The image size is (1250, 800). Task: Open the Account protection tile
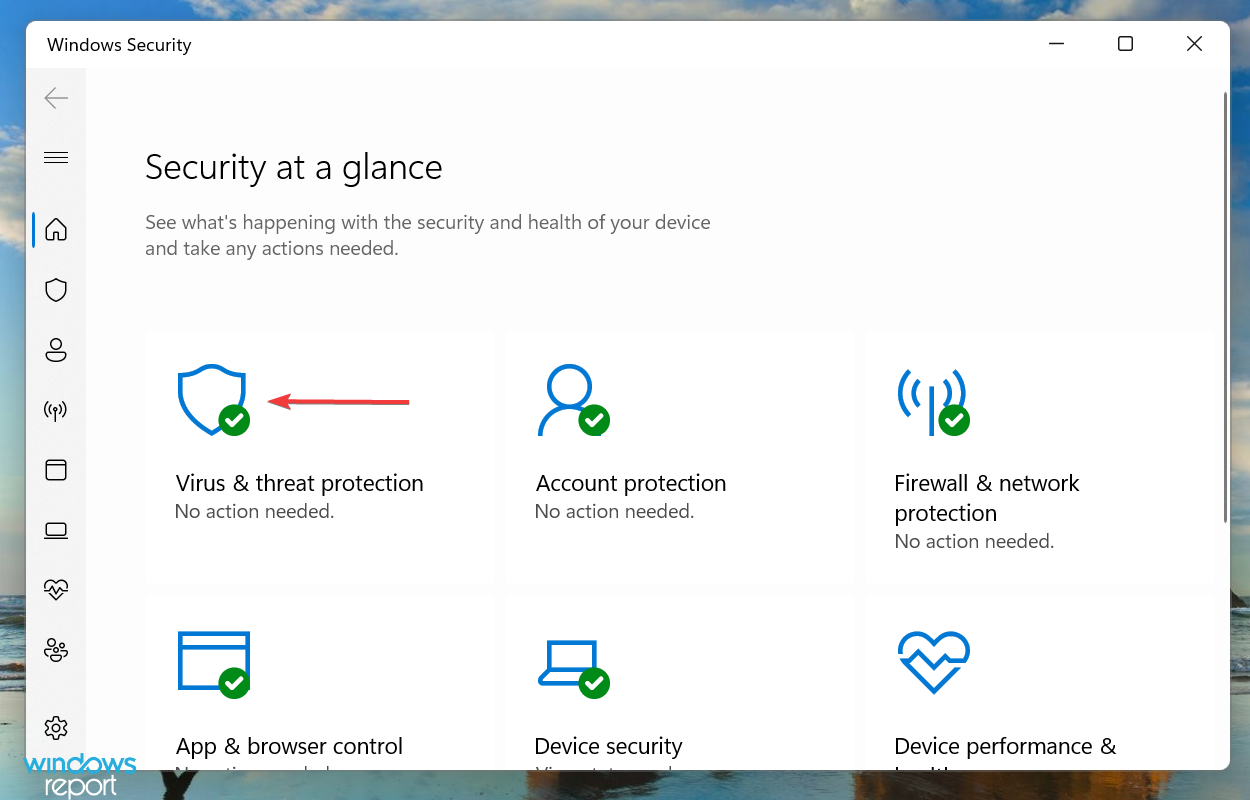pos(630,483)
